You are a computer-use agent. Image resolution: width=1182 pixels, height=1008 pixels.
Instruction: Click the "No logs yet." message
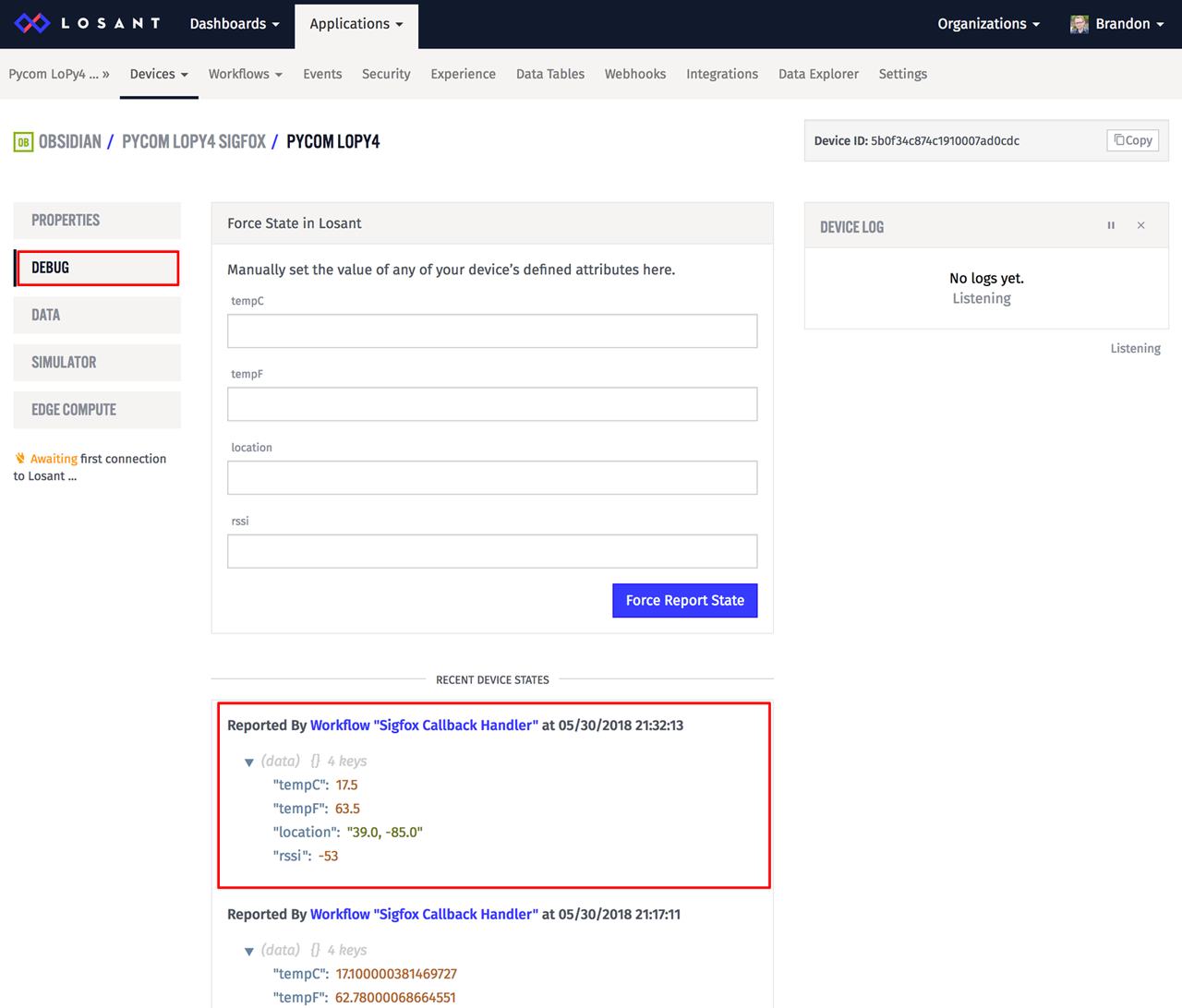pos(986,279)
